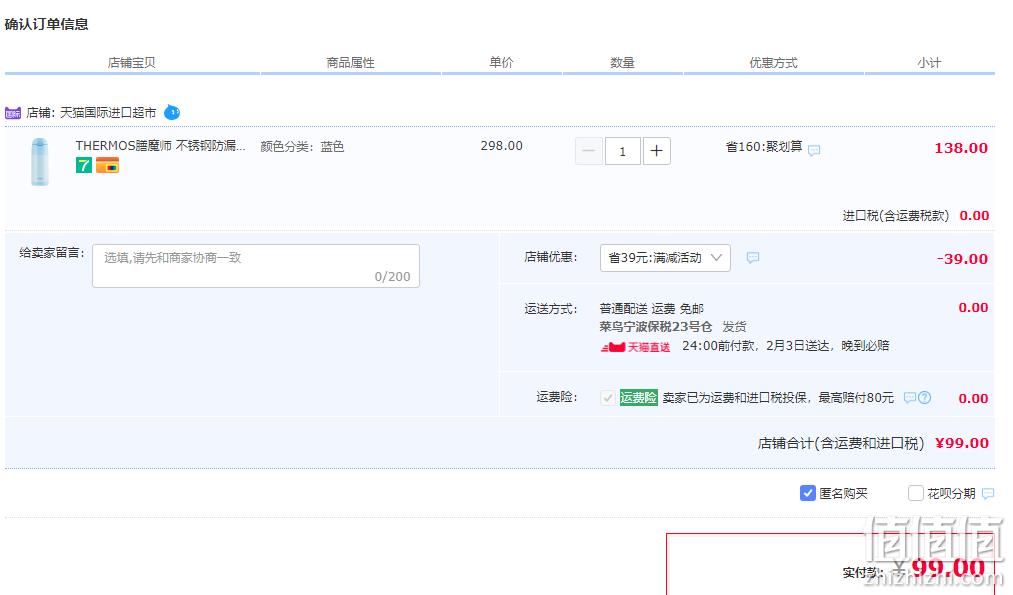Decrease quantity with the minus button
The image size is (1013, 595).
coord(589,151)
